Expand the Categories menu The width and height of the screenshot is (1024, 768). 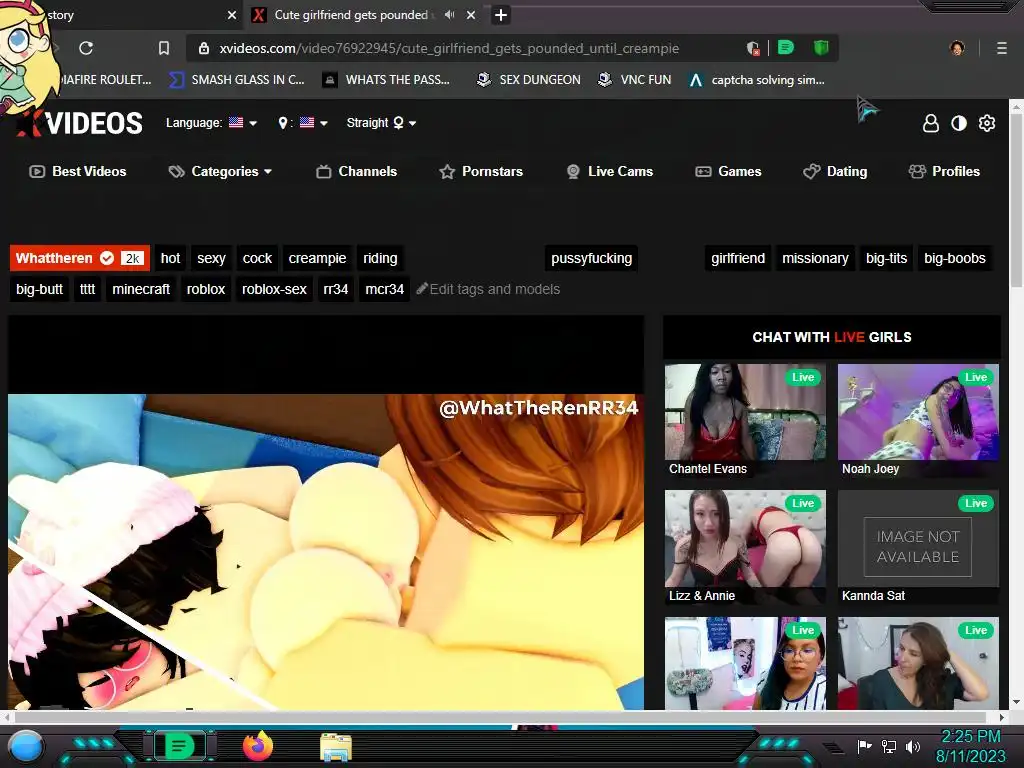220,172
